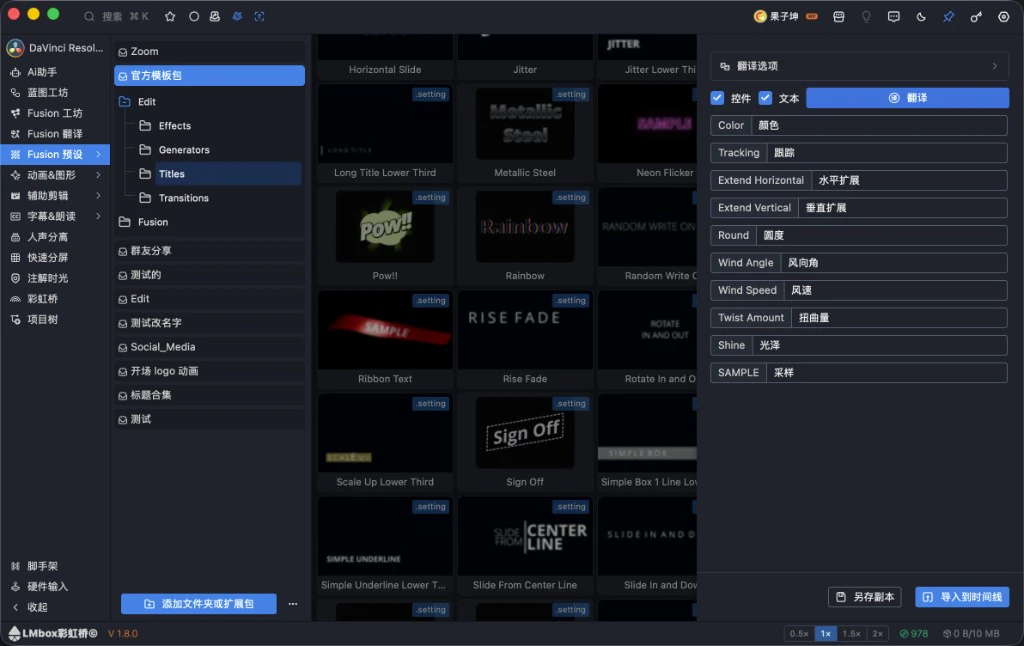Open the three-dot more options menu
The width and height of the screenshot is (1024, 646).
(x=293, y=604)
